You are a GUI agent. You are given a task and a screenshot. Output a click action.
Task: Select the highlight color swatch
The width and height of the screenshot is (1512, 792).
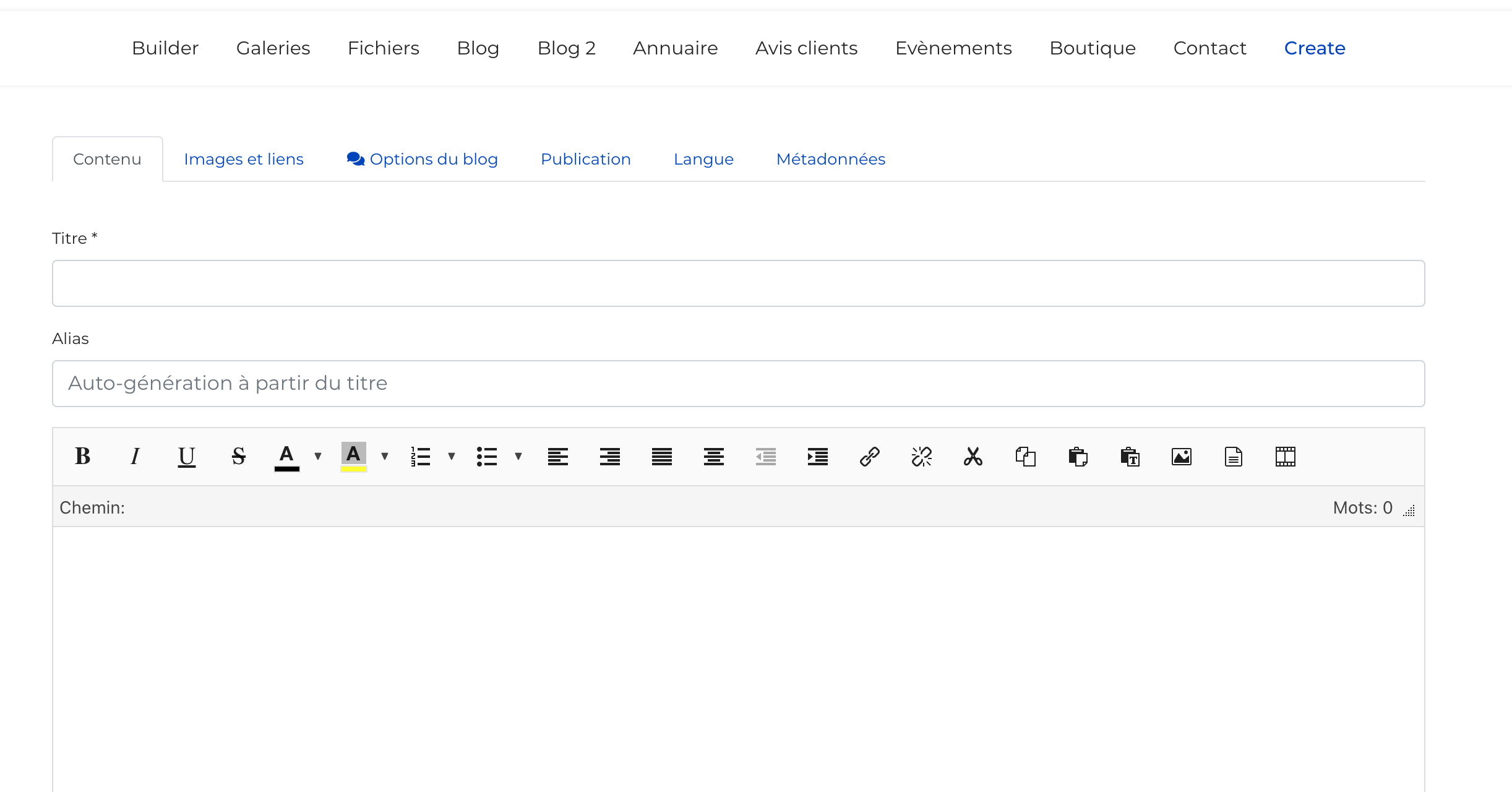pos(352,457)
